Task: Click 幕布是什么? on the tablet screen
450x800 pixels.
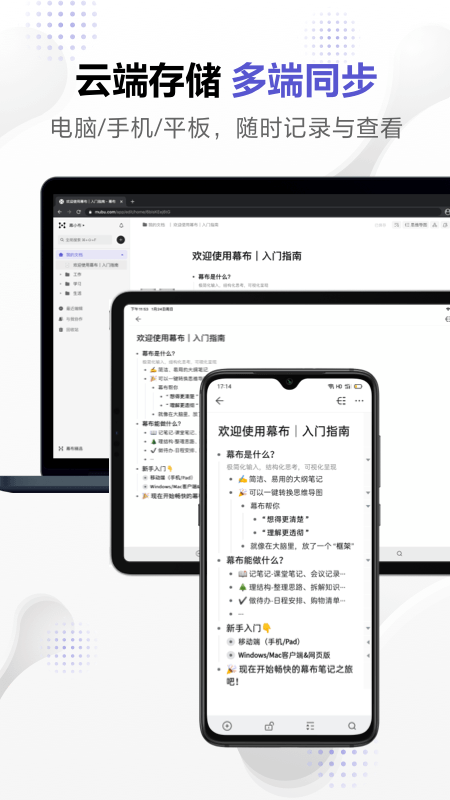Action: [x=159, y=354]
